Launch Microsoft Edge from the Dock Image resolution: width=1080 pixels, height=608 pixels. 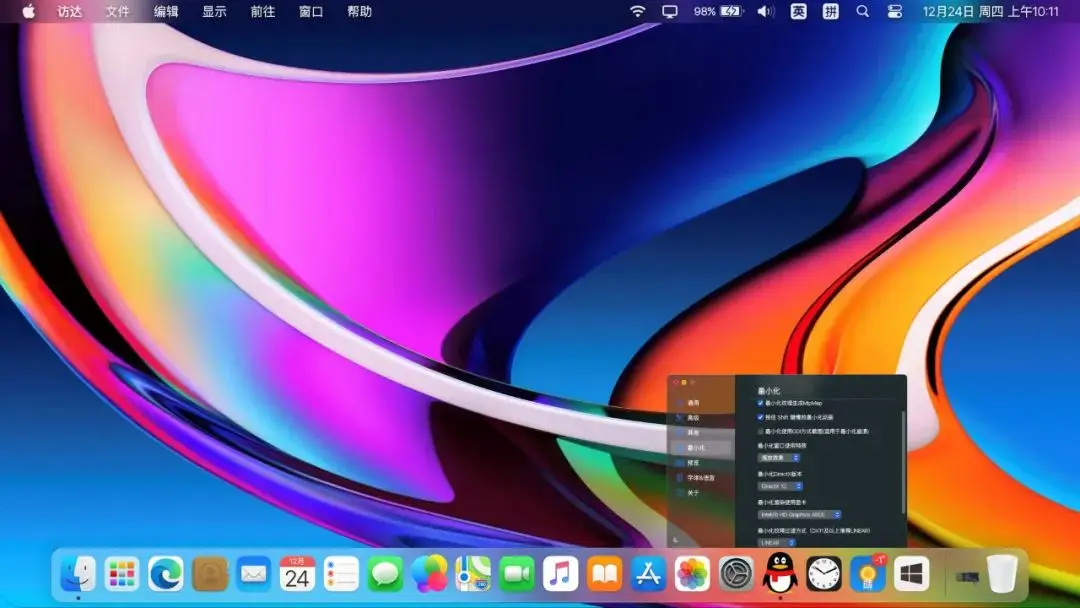point(166,575)
